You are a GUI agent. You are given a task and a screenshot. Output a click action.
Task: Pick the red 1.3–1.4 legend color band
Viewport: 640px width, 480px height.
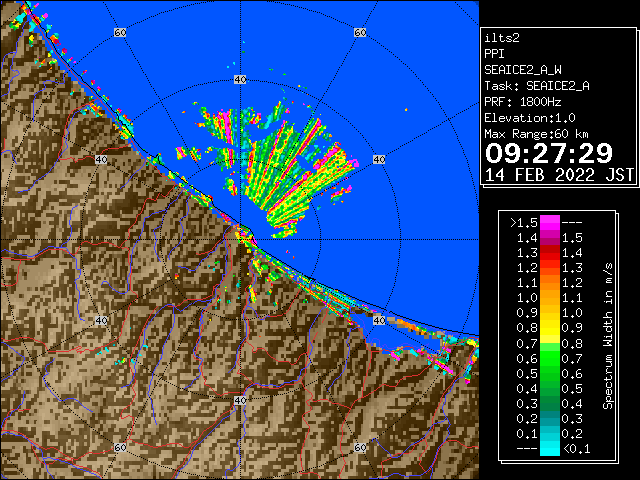pos(549,253)
